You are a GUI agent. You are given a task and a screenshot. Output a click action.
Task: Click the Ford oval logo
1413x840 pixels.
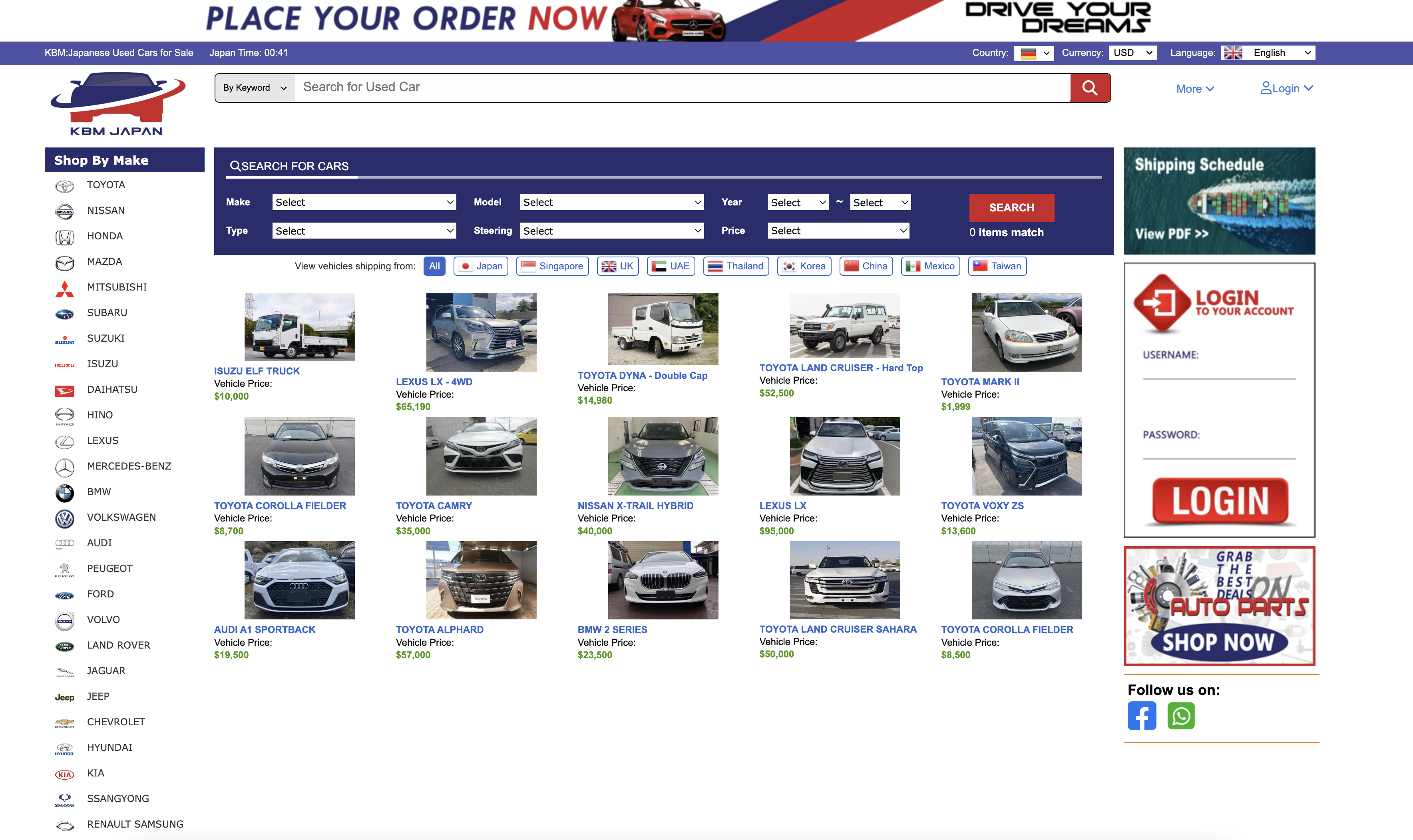[x=64, y=595]
